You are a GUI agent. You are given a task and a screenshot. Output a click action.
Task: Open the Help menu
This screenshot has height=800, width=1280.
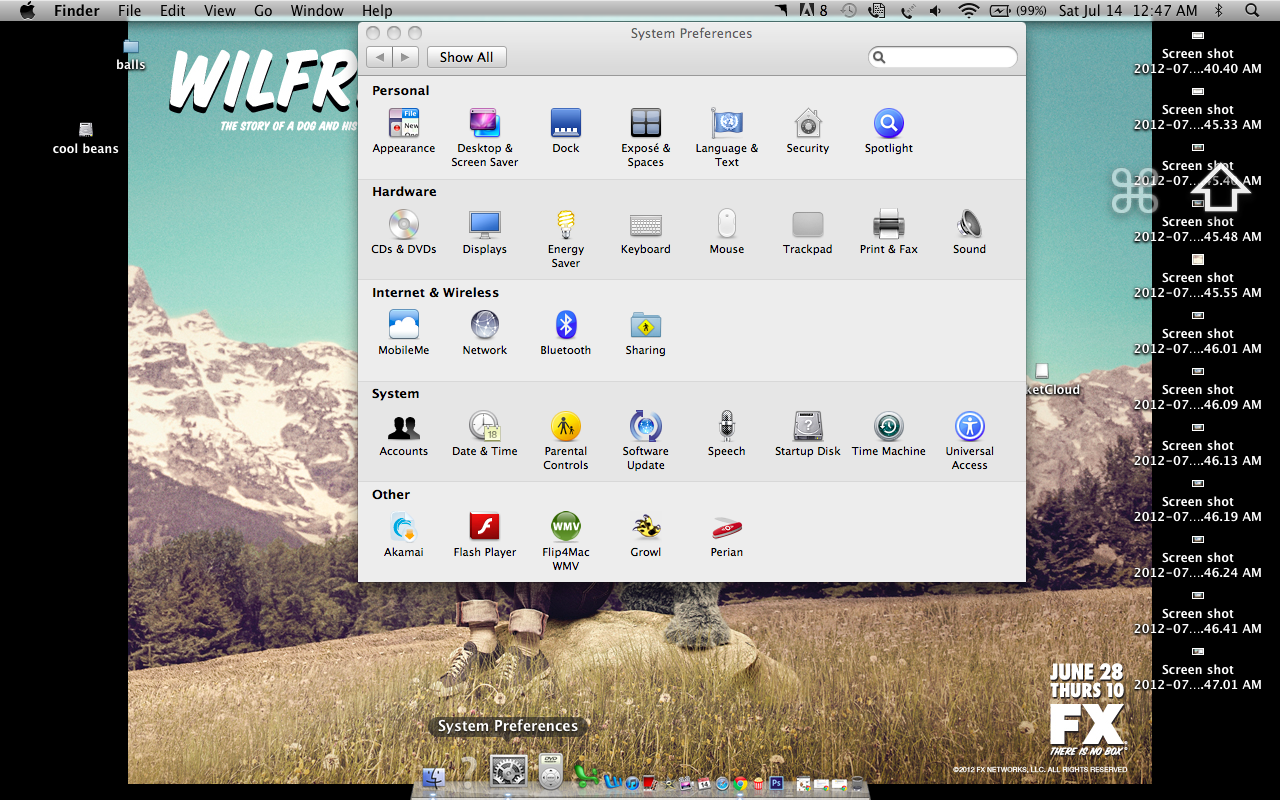point(377,11)
